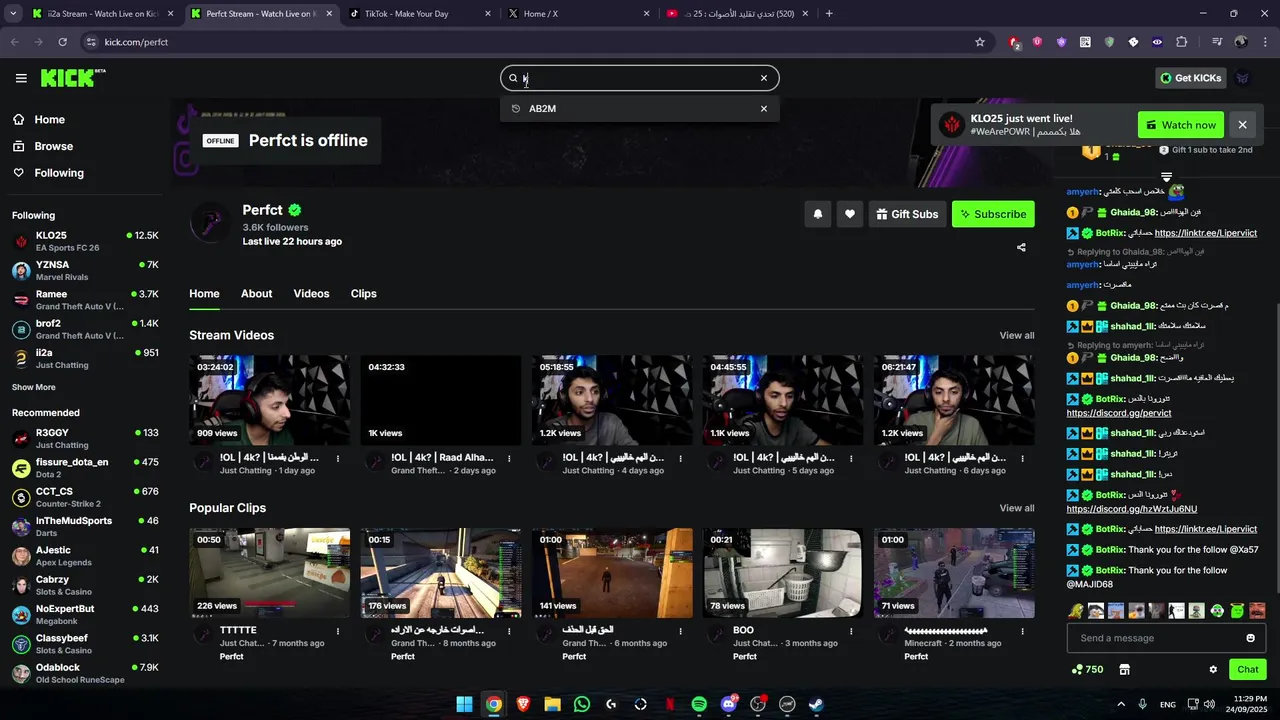
Task: Share the Perfct channel
Action: tap(1021, 247)
